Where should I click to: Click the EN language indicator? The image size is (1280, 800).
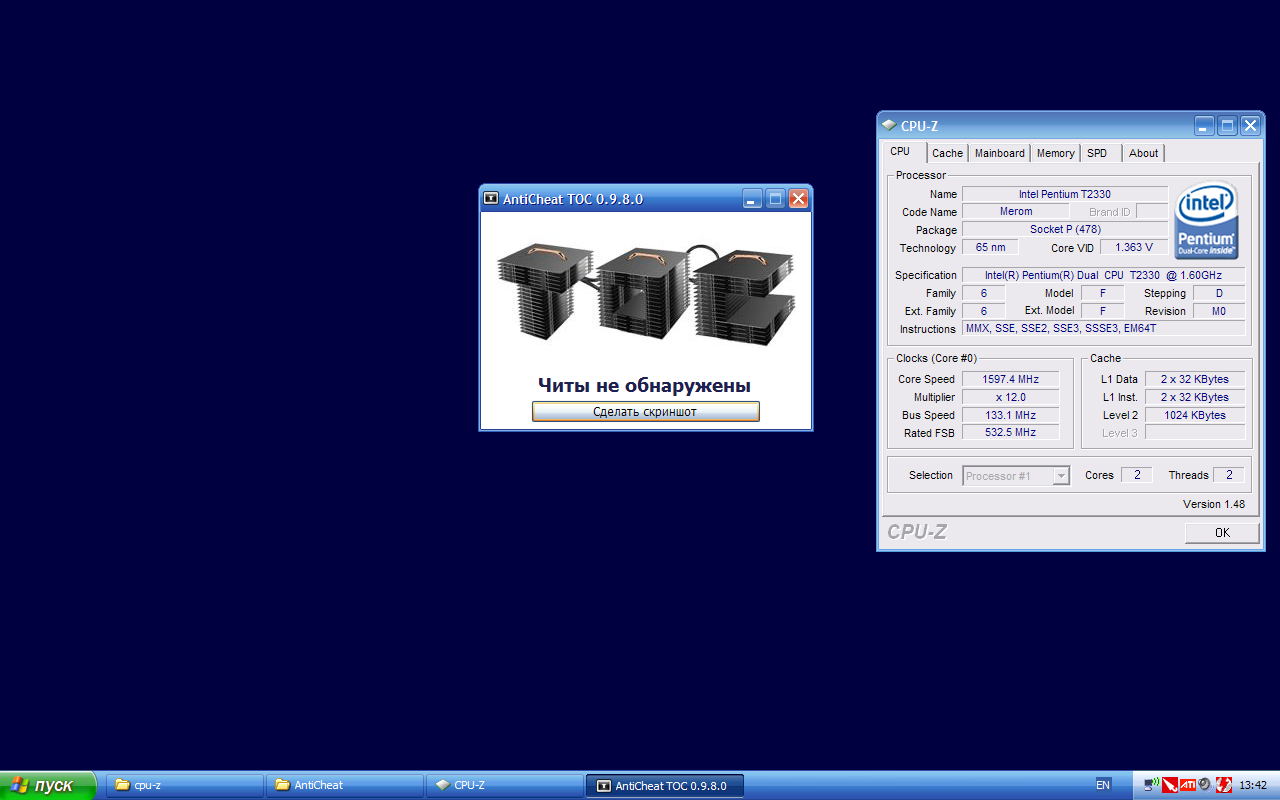coord(1103,785)
